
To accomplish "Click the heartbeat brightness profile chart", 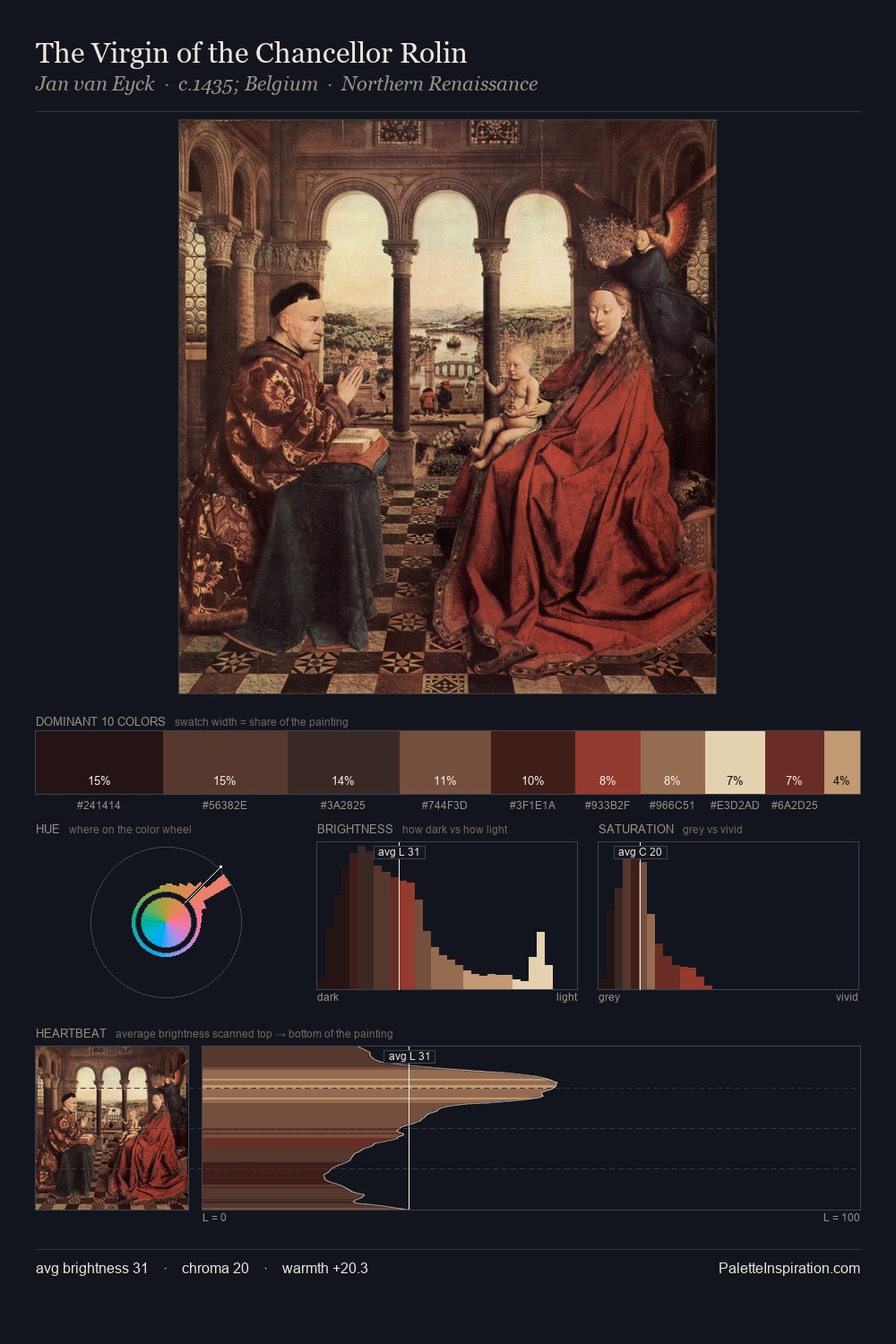I will 531,1128.
